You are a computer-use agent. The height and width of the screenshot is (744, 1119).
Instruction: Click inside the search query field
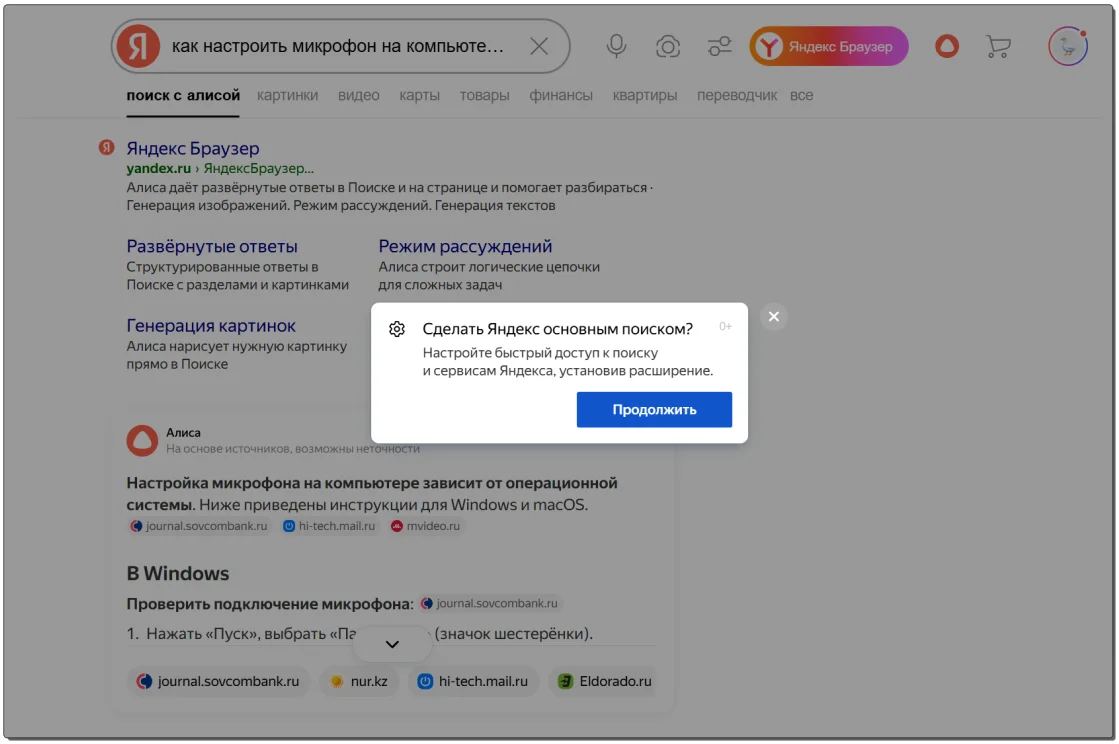click(338, 46)
